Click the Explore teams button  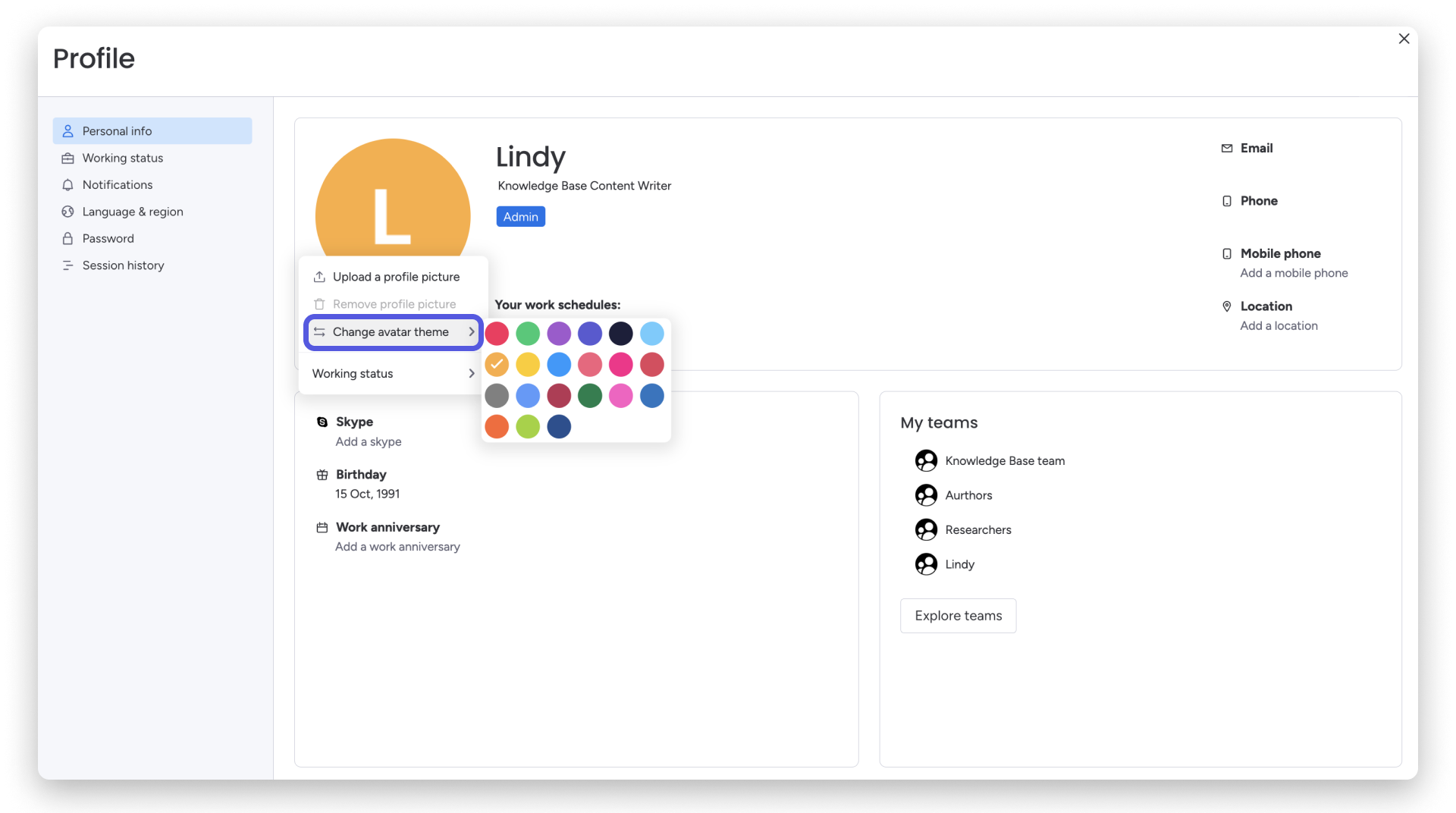[x=958, y=616]
